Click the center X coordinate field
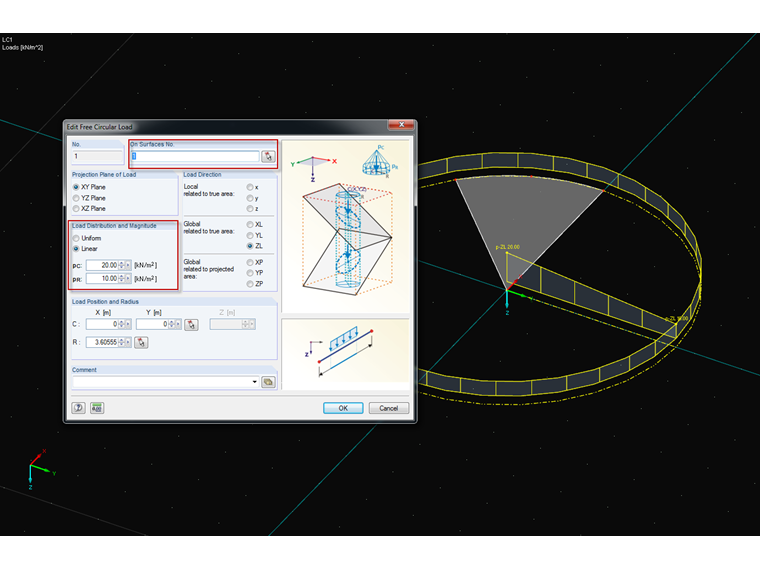This screenshot has height=570, width=760. 102,324
